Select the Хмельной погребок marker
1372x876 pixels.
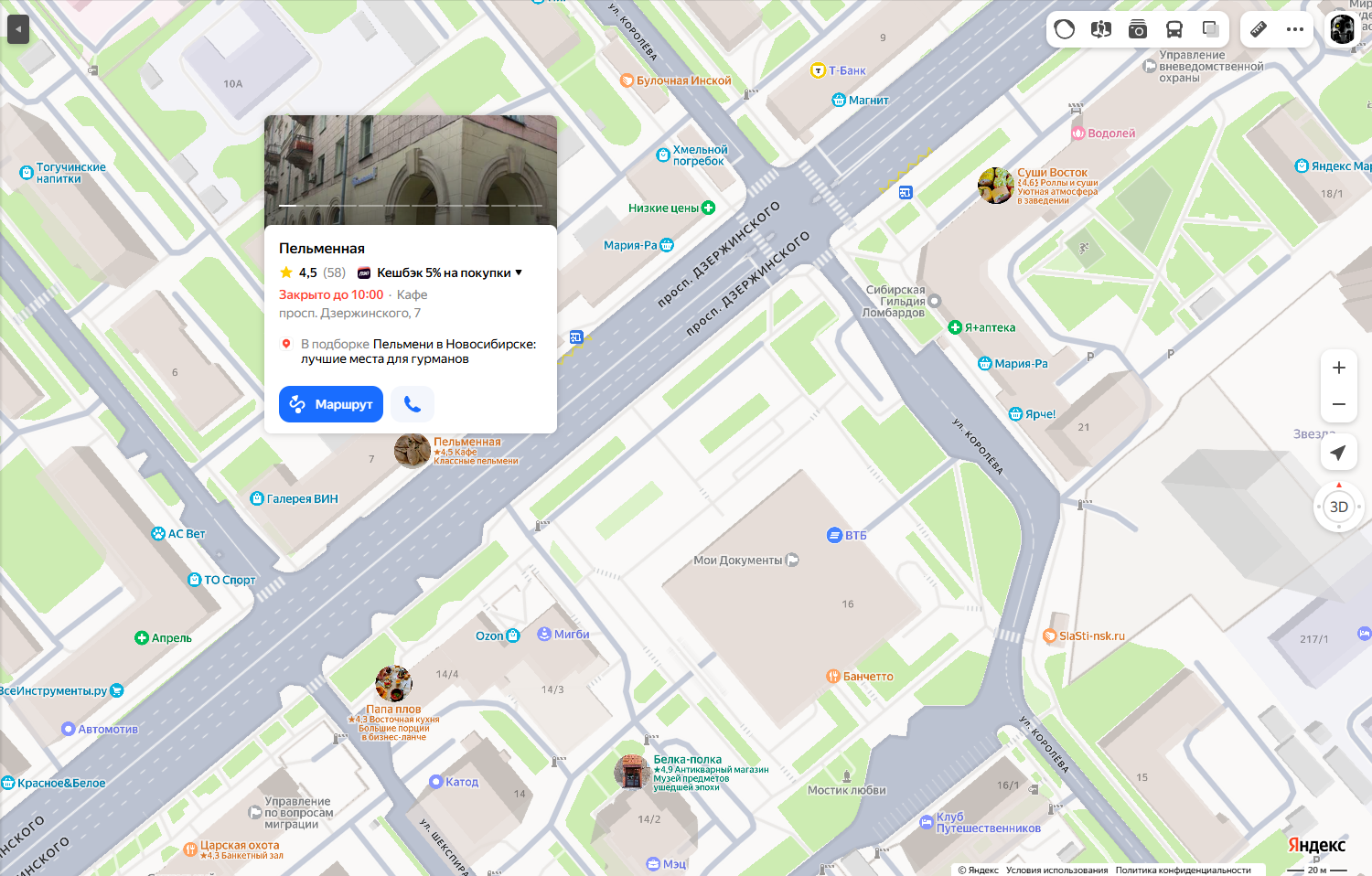coord(664,155)
